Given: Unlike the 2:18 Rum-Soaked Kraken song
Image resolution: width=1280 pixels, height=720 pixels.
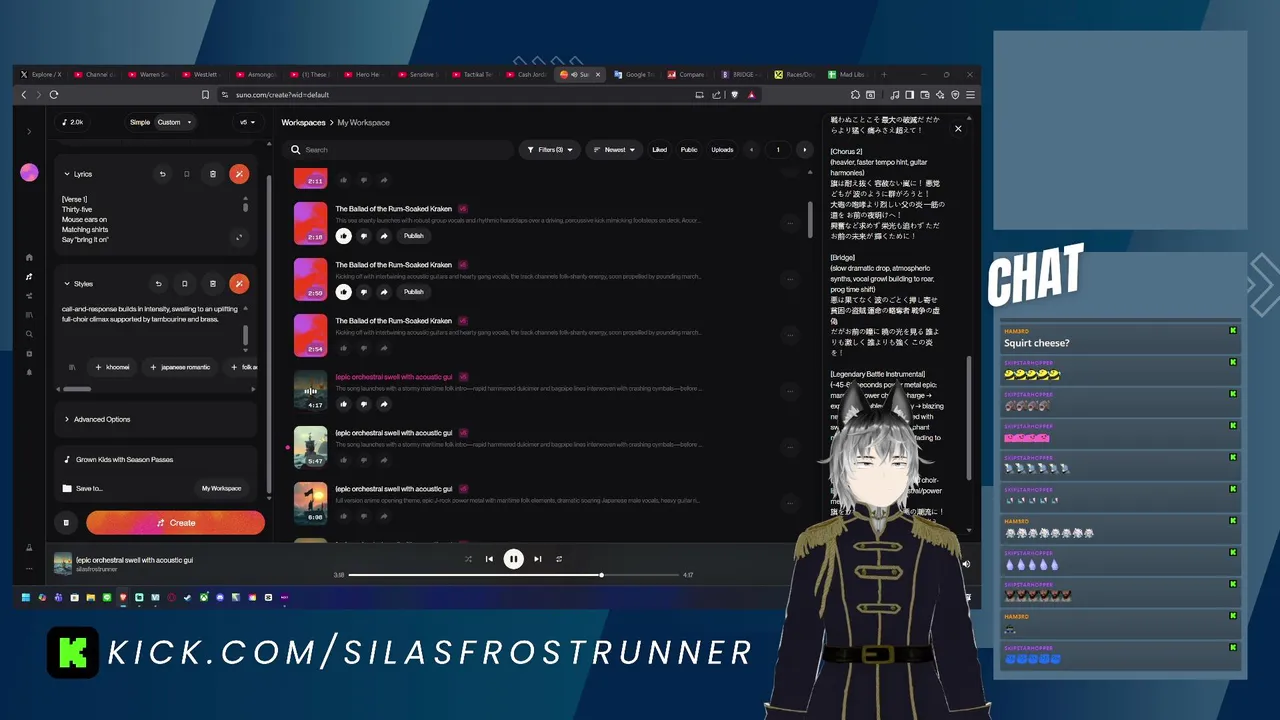Looking at the screenshot, I should (343, 236).
